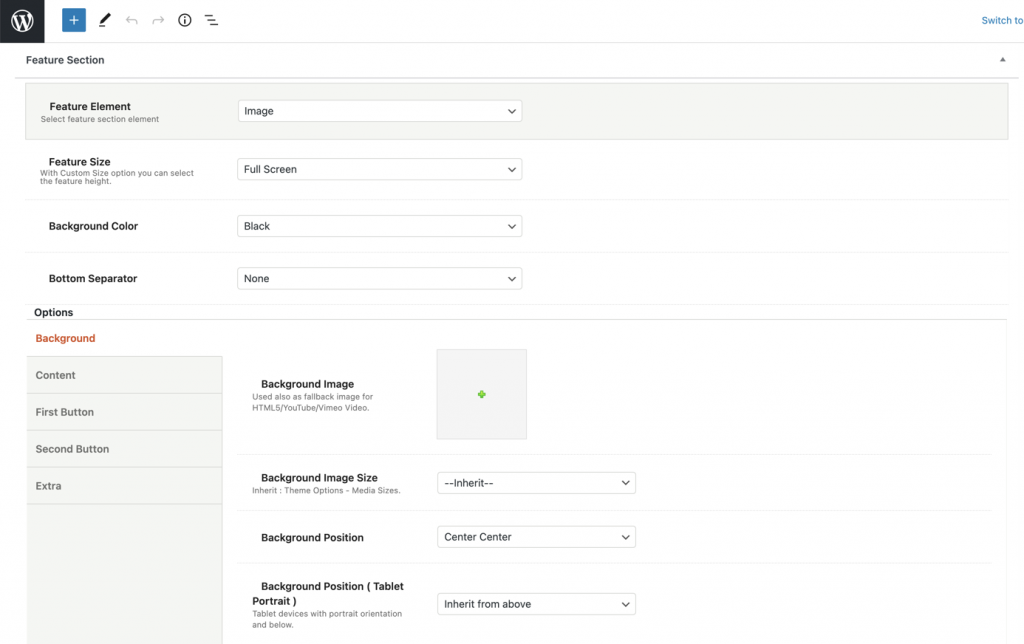This screenshot has height=644, width=1024.
Task: Open the Bottom Separator dropdown
Action: coord(379,278)
